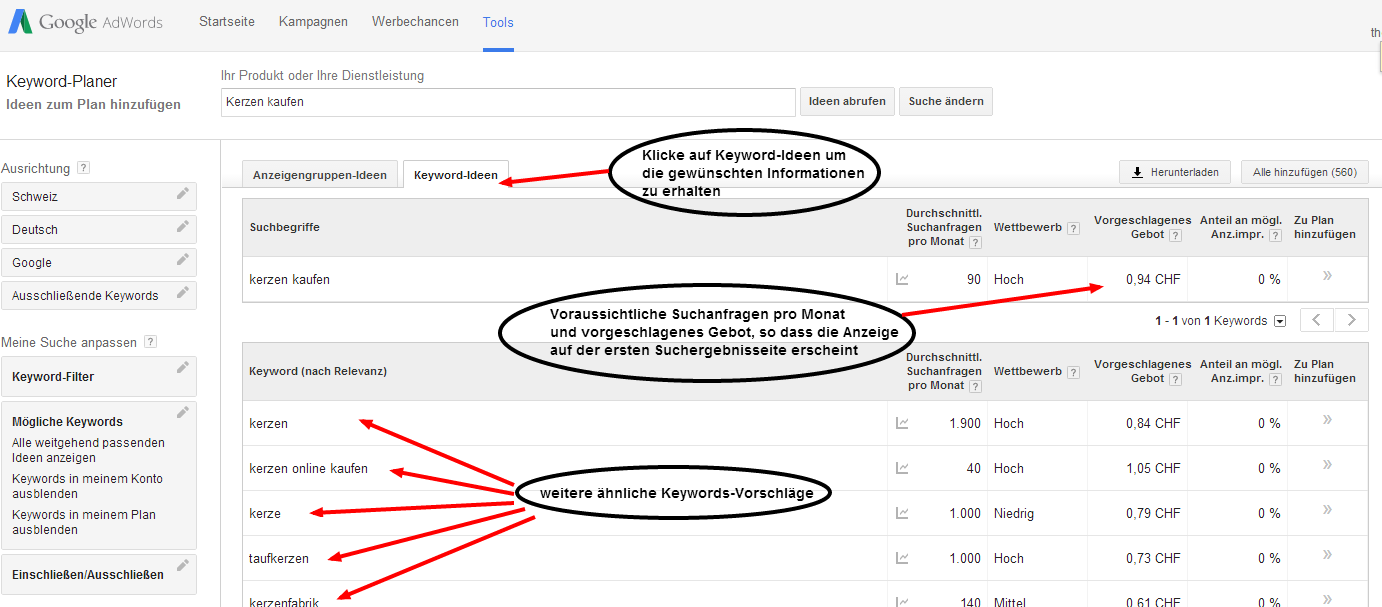The image size is (1382, 607).
Task: Click the Keyword-Planer title
Action: (x=62, y=82)
